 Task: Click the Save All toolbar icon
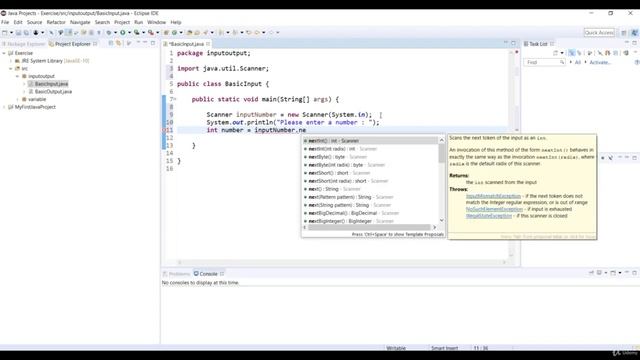pos(27,33)
